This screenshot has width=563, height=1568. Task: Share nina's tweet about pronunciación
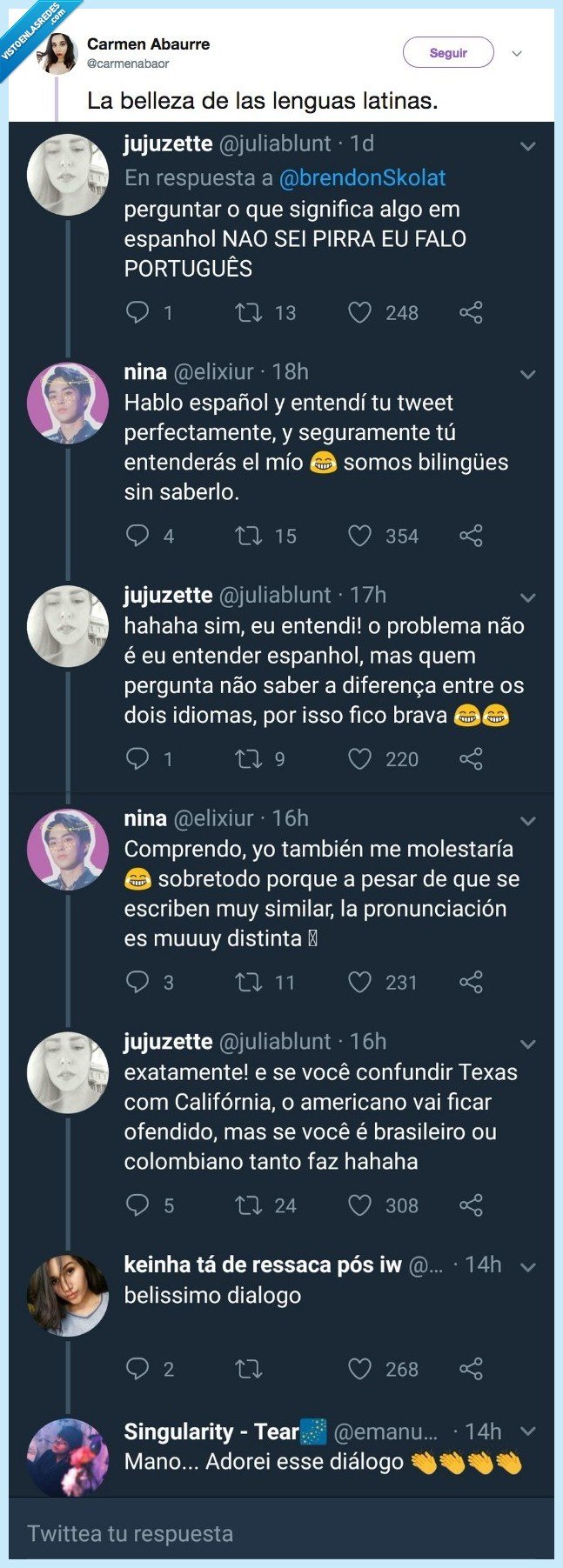click(x=471, y=982)
